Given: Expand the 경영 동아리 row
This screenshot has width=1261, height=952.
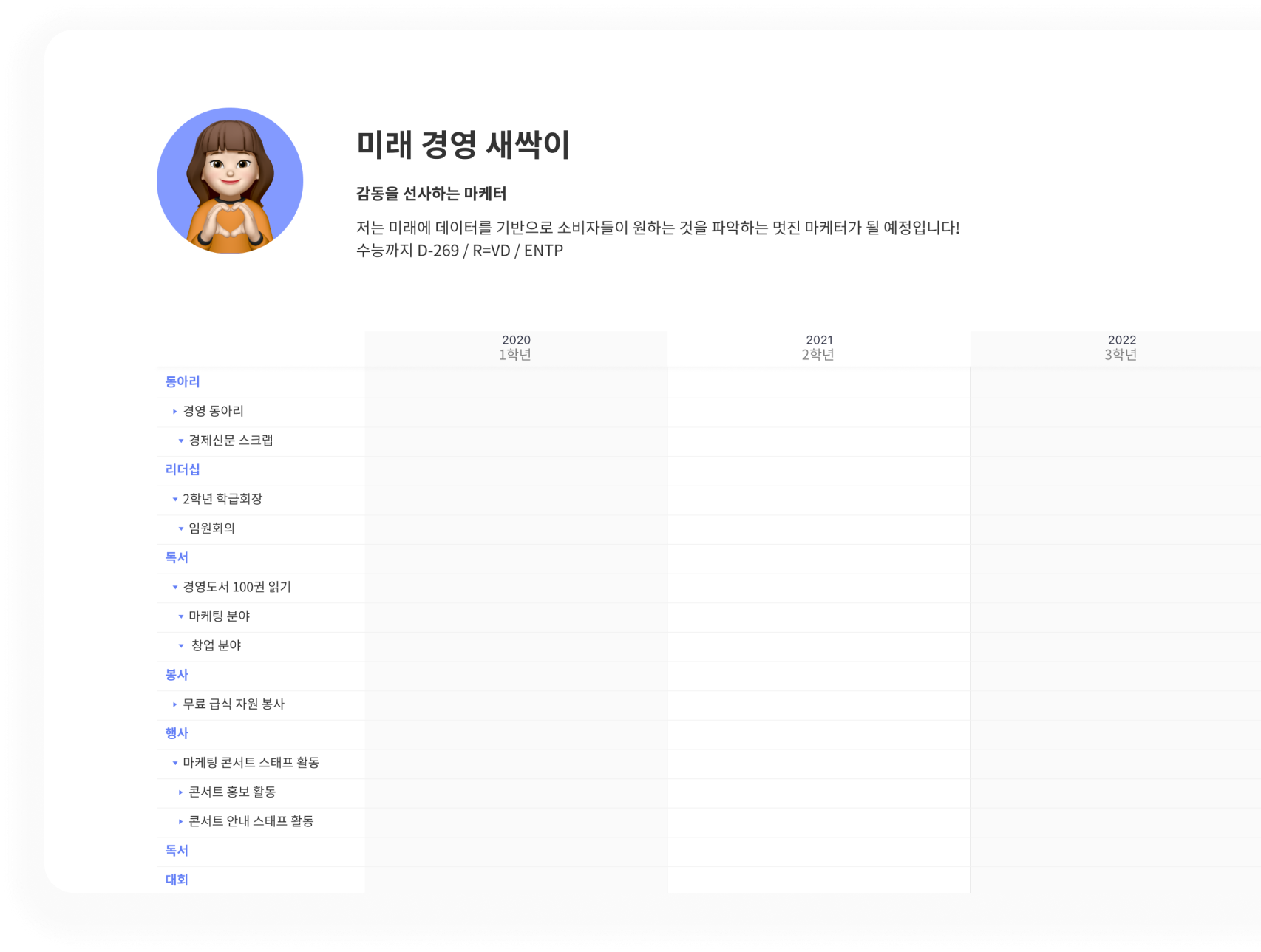Looking at the screenshot, I should pos(174,412).
